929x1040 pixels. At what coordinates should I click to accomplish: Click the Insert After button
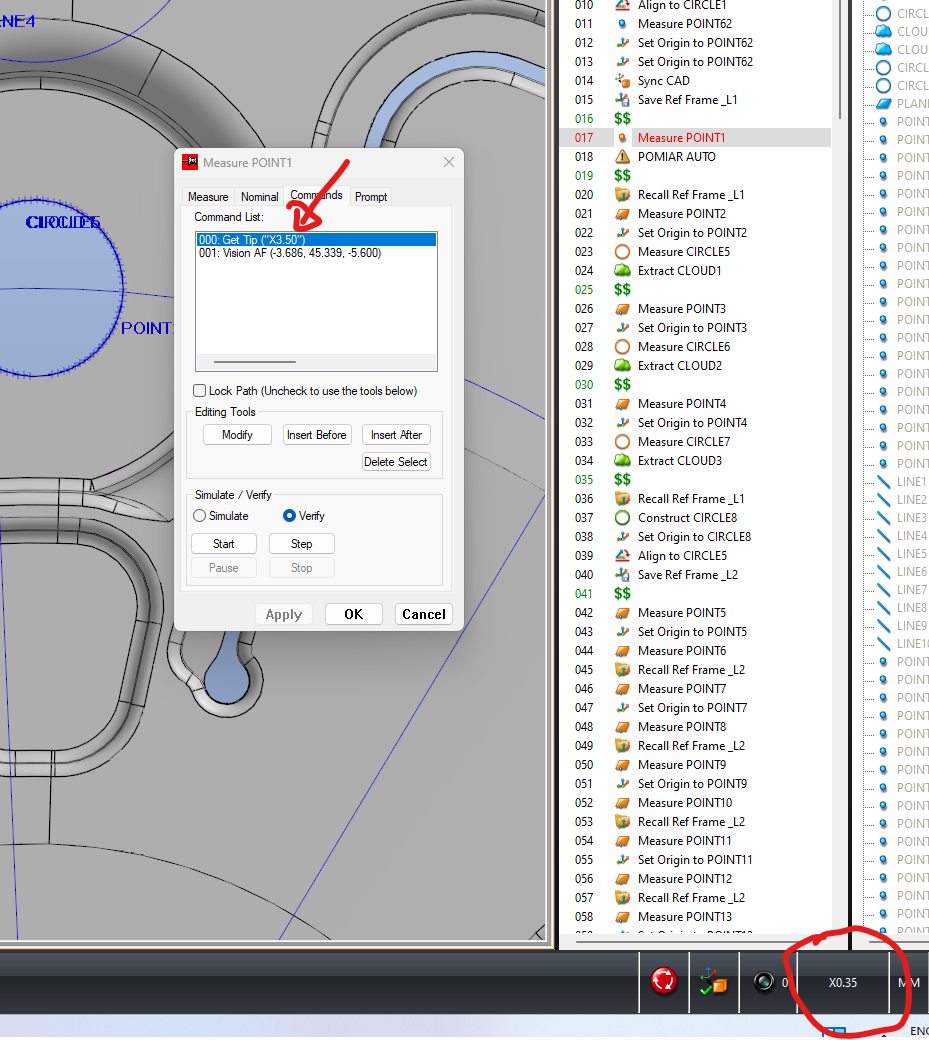pos(397,434)
